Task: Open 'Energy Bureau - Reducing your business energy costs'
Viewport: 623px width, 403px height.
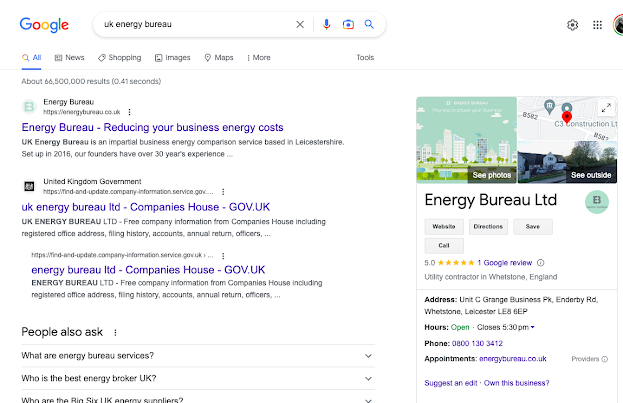Action: 152,128
